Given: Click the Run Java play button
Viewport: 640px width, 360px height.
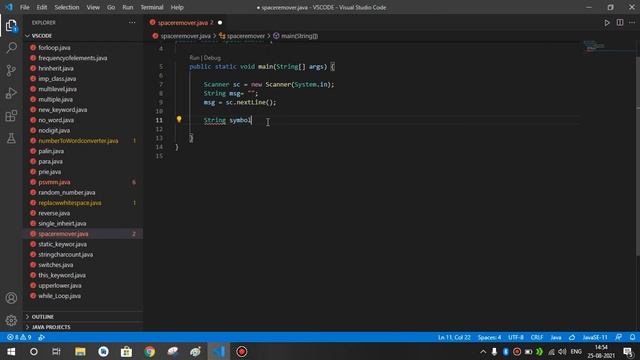Looking at the screenshot, I should point(607,23).
